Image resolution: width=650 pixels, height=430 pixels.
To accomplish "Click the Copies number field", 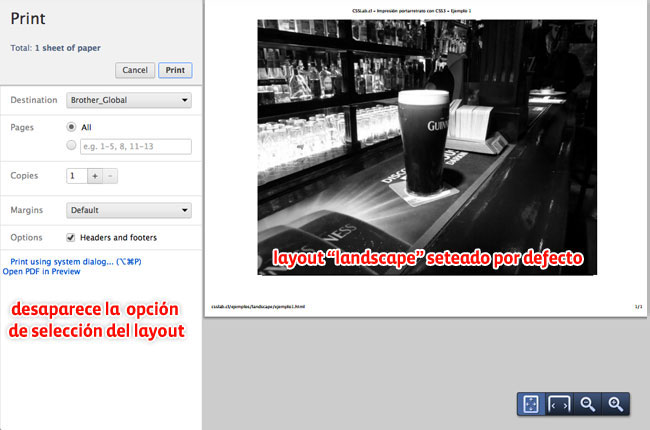I will click(77, 176).
